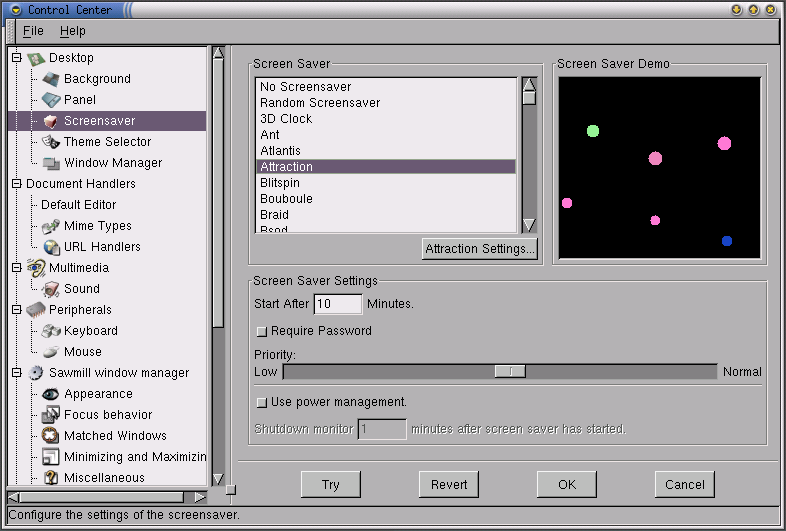Click the Start After minutes field
The height and width of the screenshot is (531, 786).
coord(337,304)
